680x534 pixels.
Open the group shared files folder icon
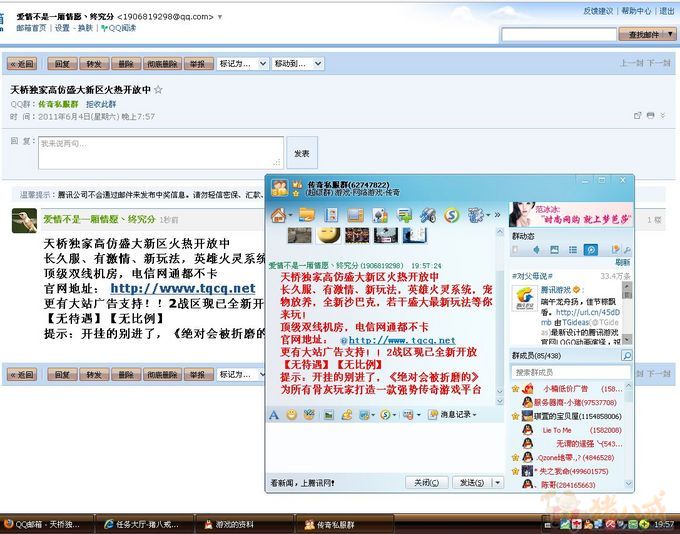coord(306,215)
